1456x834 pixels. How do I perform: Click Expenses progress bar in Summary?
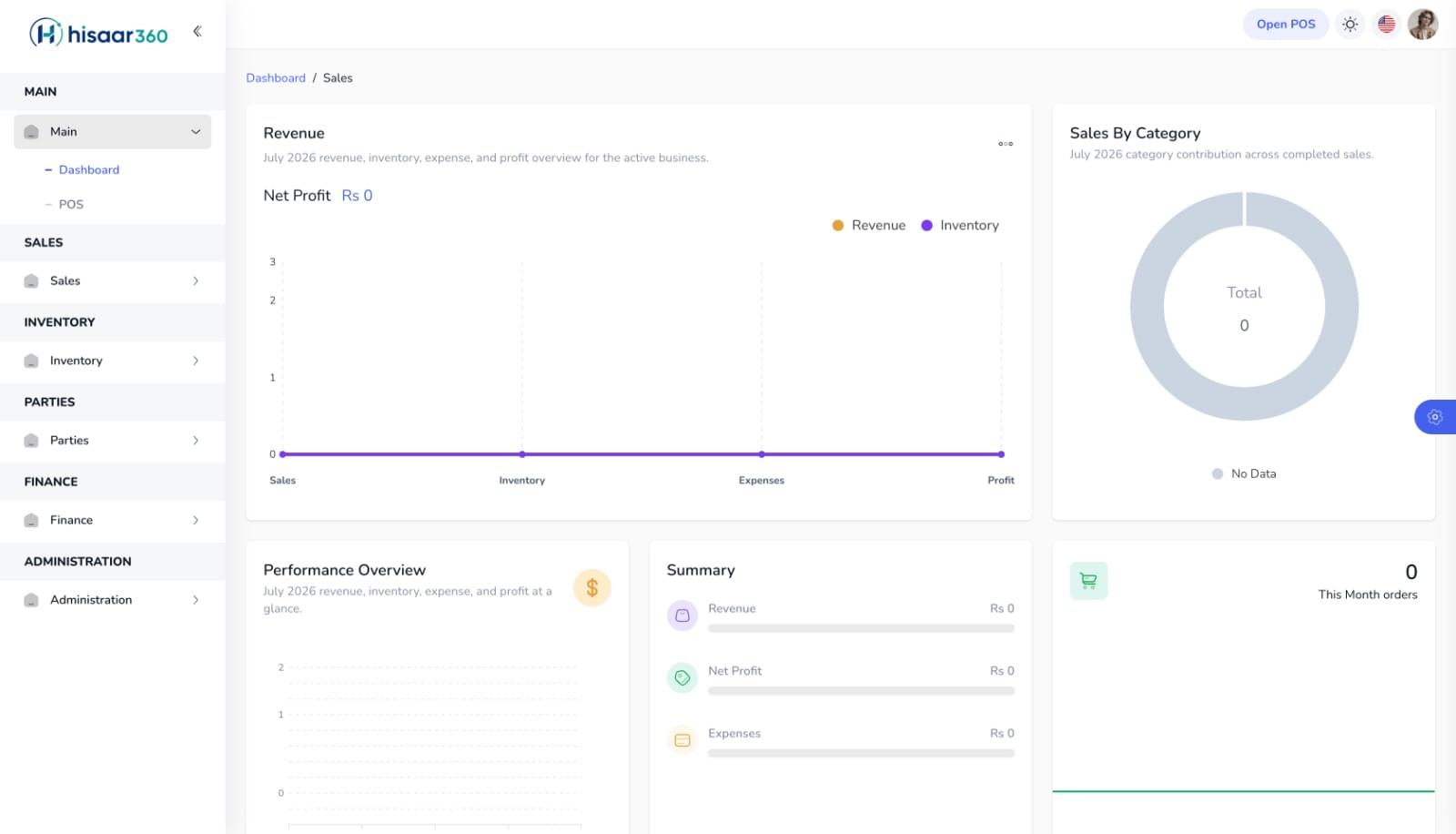861,754
